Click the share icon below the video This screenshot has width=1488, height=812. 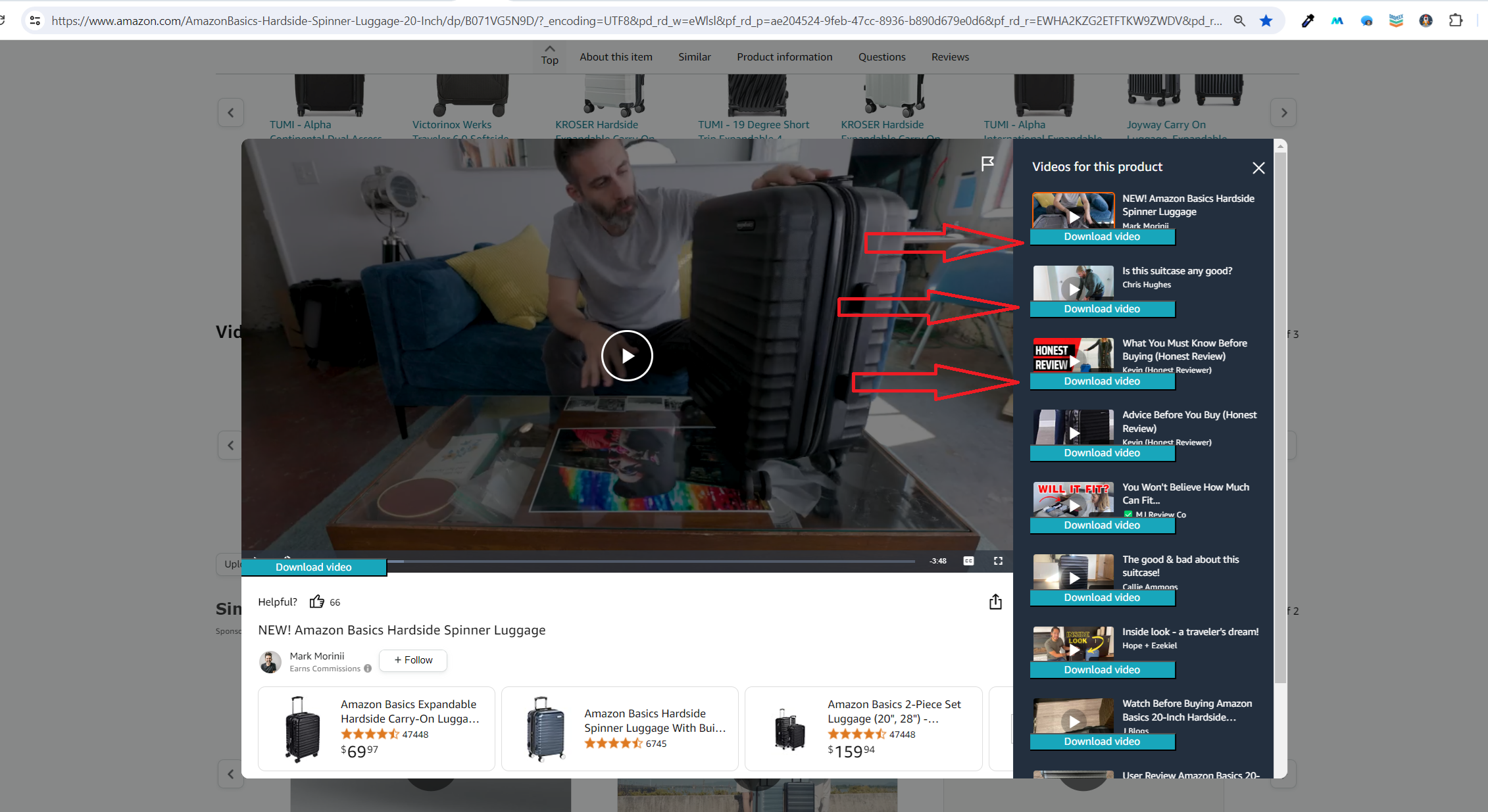pos(995,602)
